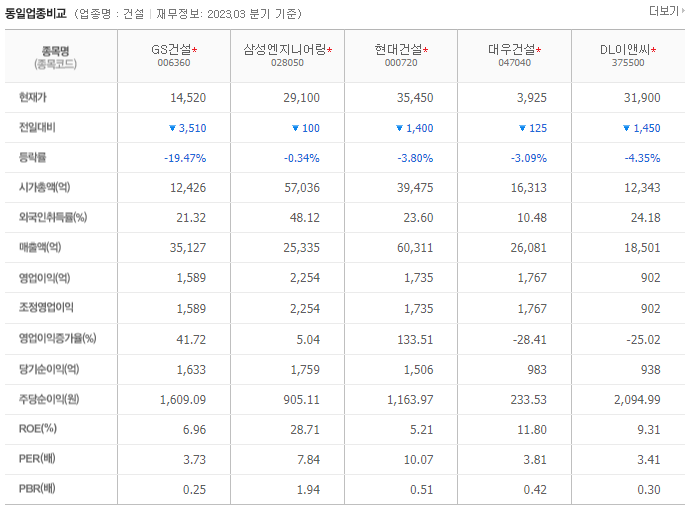Viewport: 697px width, 517px height.
Task: Click the 현재가 row label
Action: point(32,97)
